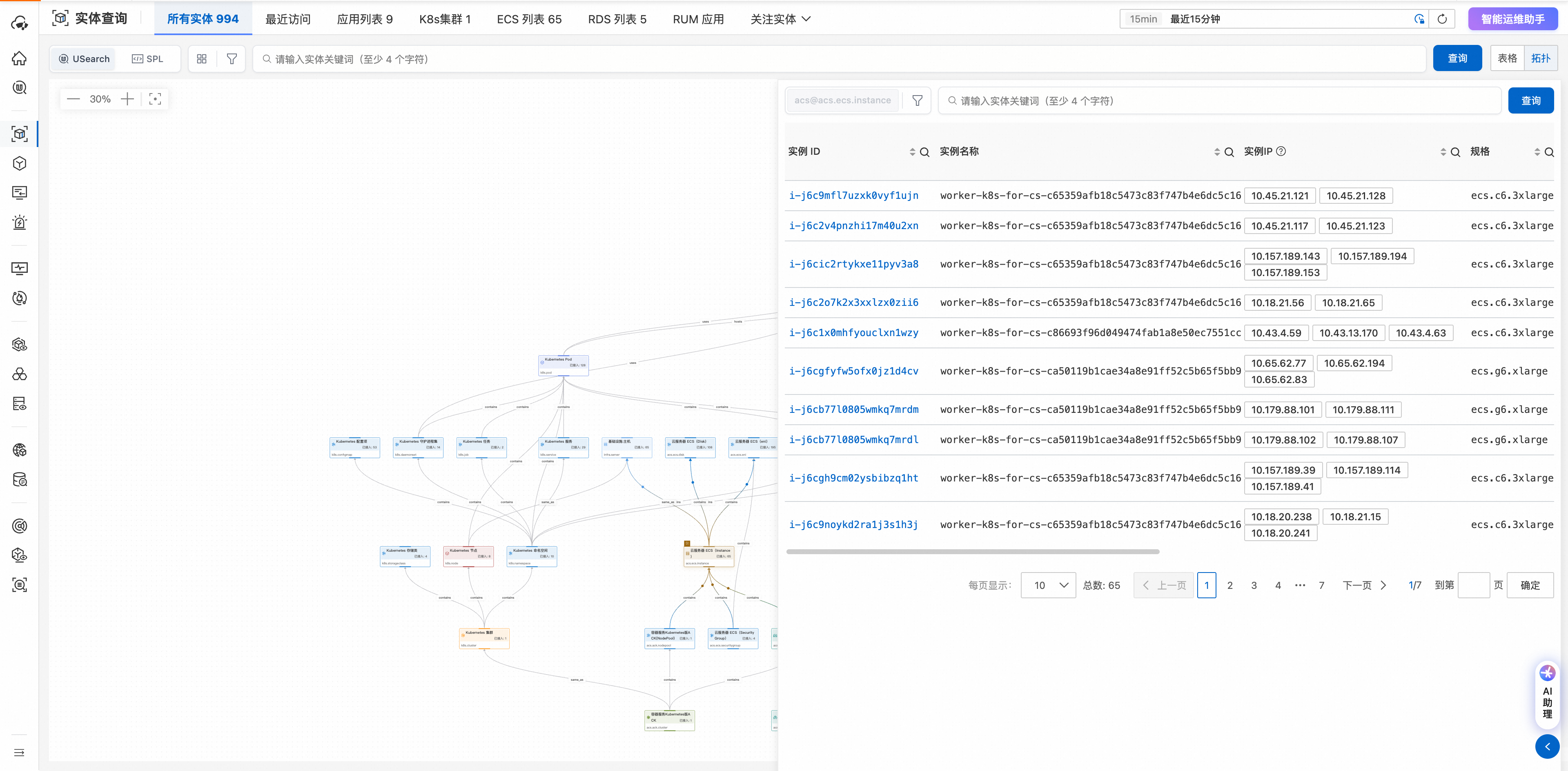Click the fit-to-screen topology icon
This screenshot has height=771, width=1568.
[155, 99]
